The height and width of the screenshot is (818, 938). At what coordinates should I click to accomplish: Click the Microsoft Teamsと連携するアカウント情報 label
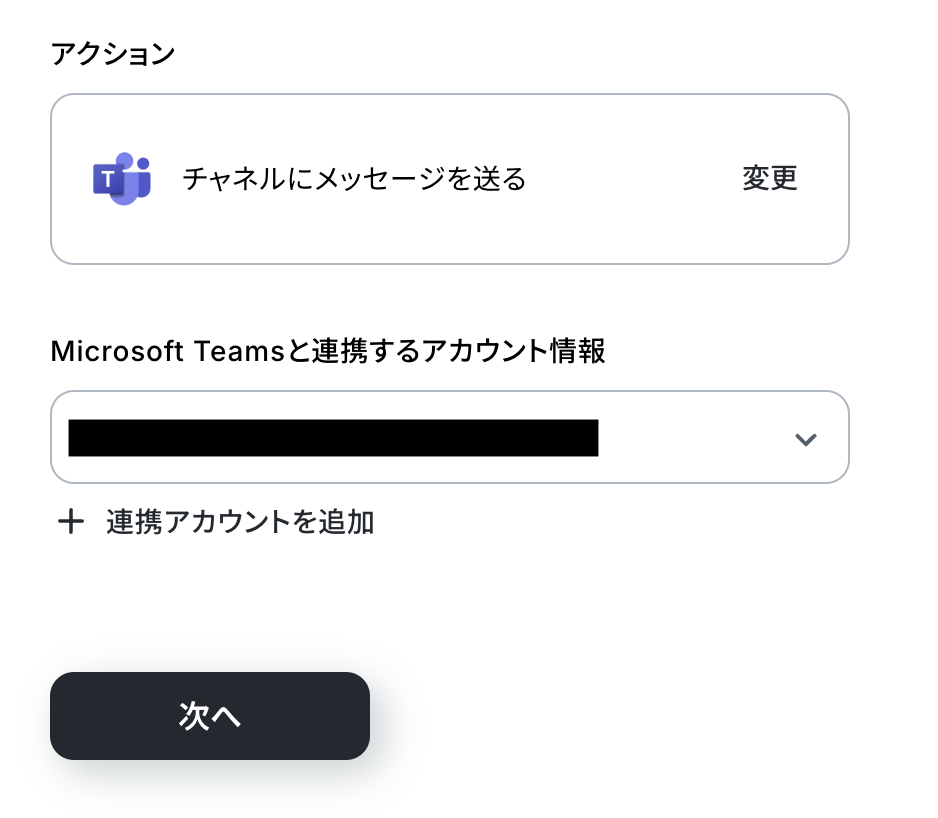327,351
